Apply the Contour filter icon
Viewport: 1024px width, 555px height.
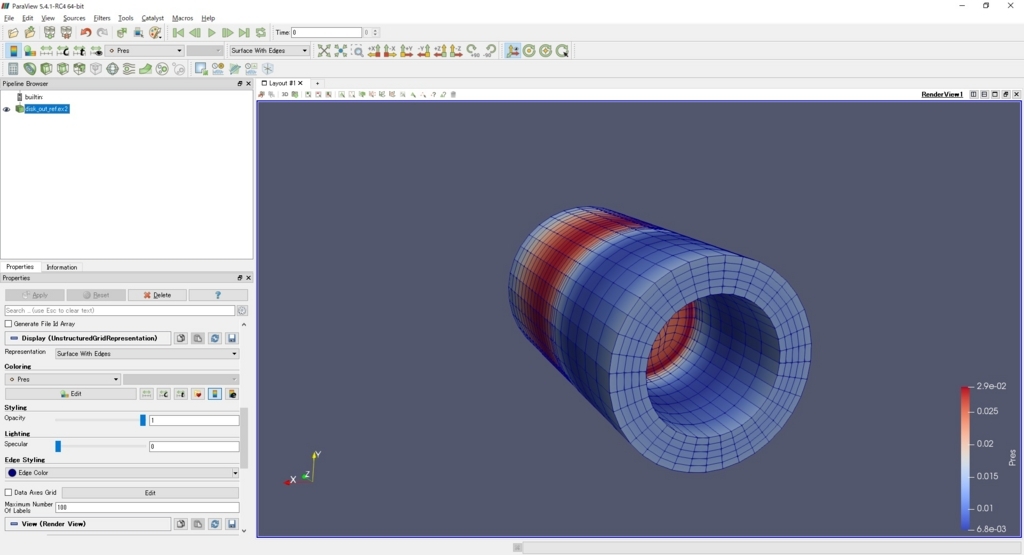(x=29, y=69)
